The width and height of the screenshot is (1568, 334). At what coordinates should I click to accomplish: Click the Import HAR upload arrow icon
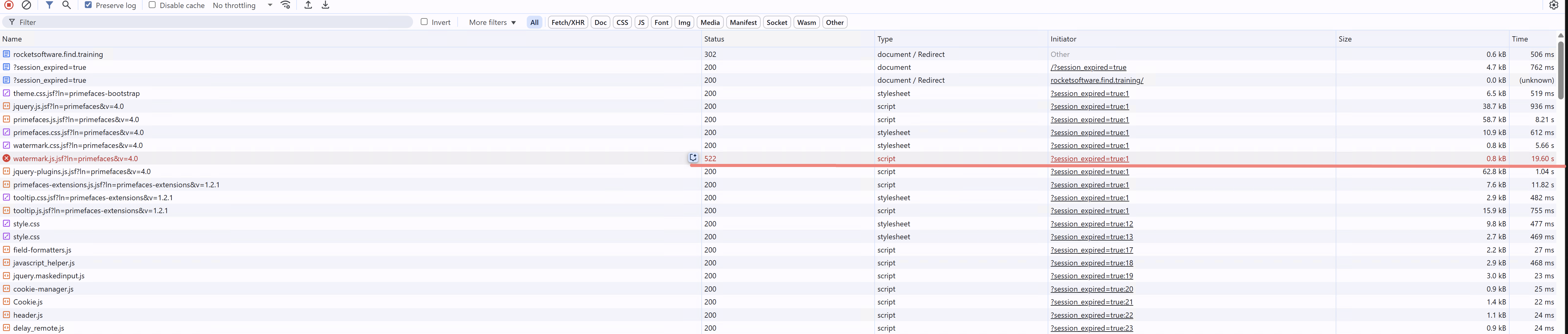[x=308, y=5]
